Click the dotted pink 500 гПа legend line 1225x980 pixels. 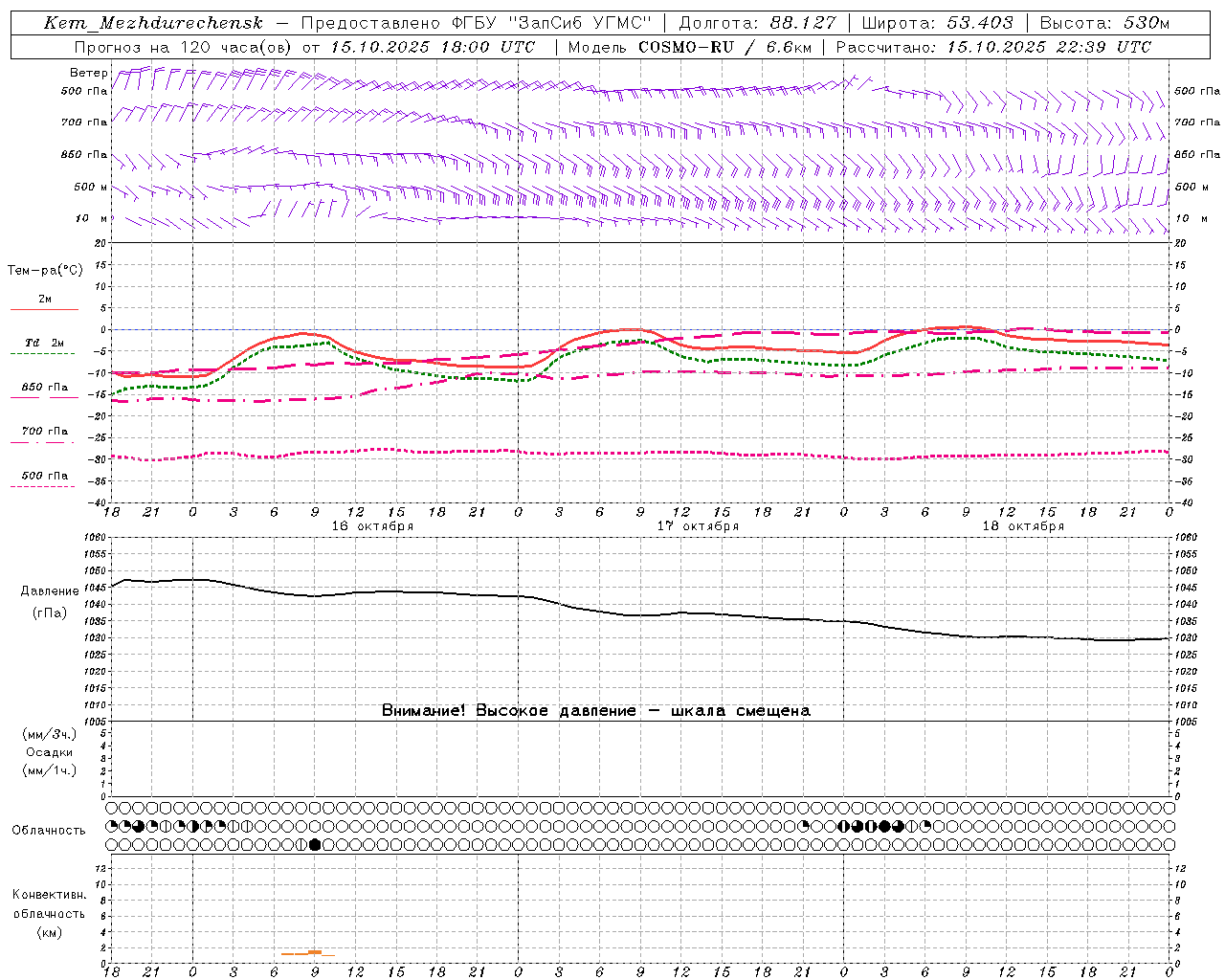[x=43, y=486]
